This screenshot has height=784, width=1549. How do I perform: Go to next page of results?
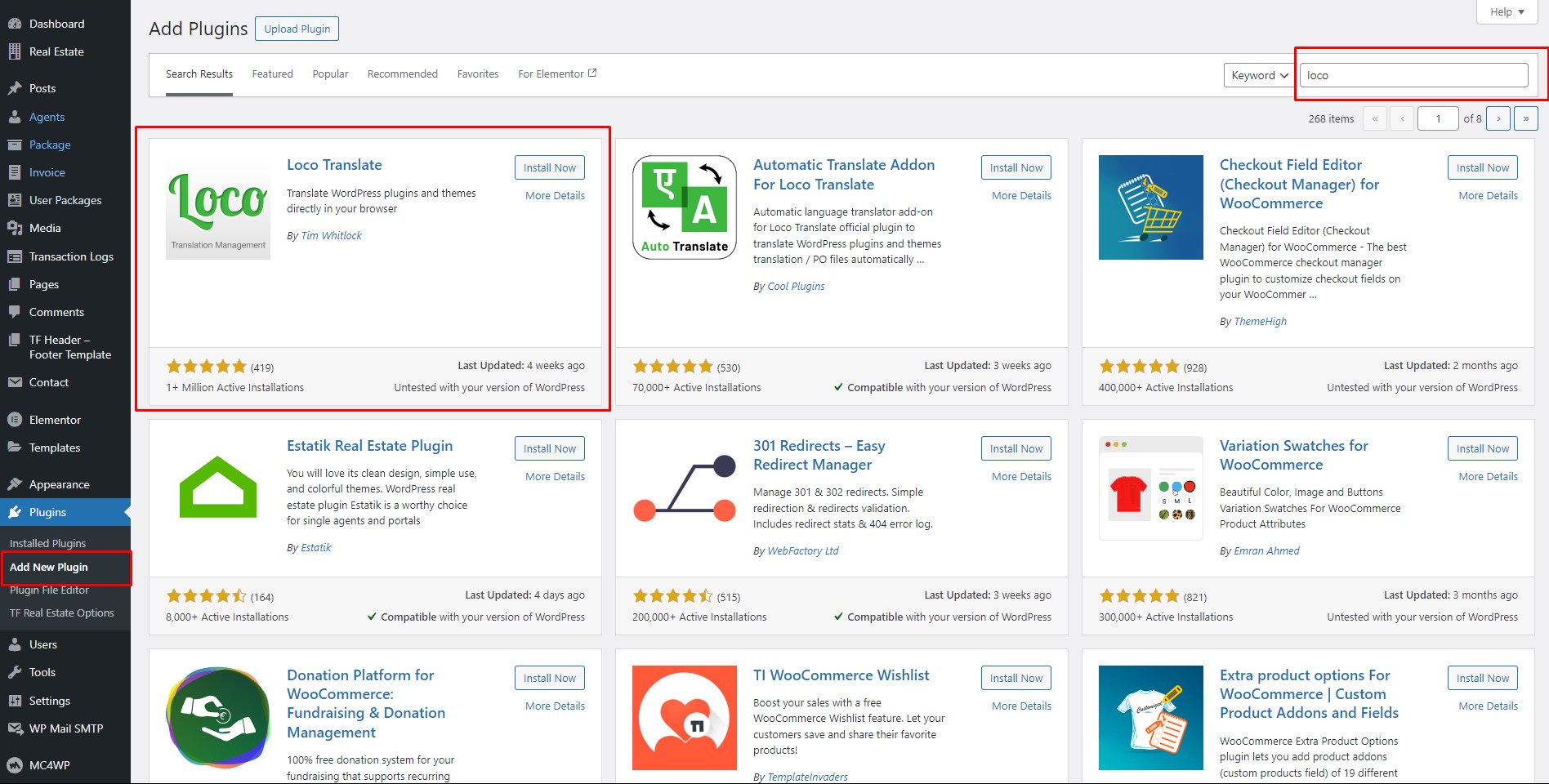[x=1498, y=118]
